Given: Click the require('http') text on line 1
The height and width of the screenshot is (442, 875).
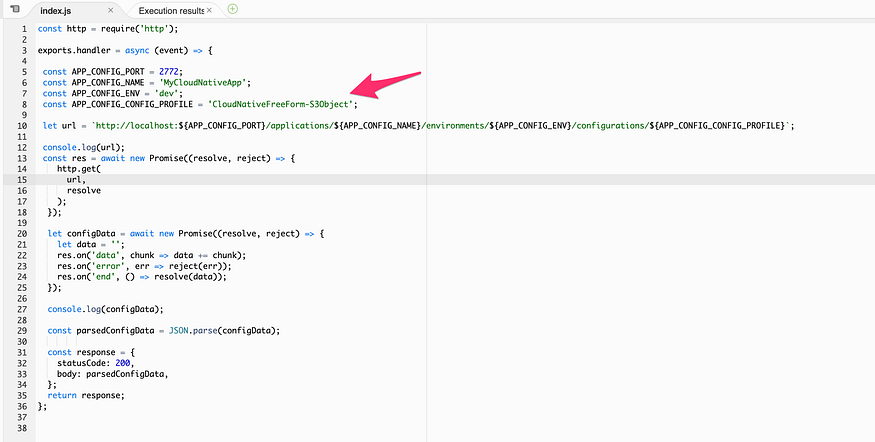Looking at the screenshot, I should click(139, 29).
